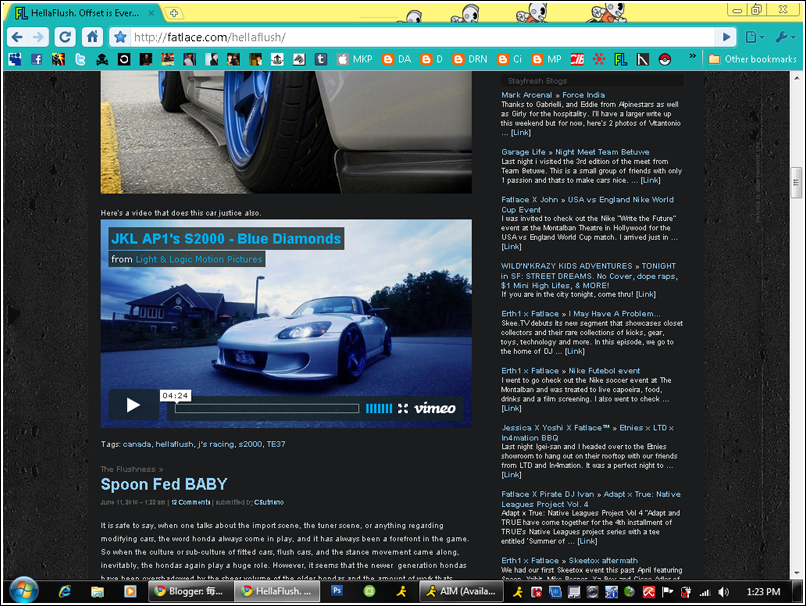Open the Other bookmarks folder
The width and height of the screenshot is (806, 606).
pyautogui.click(x=752, y=59)
